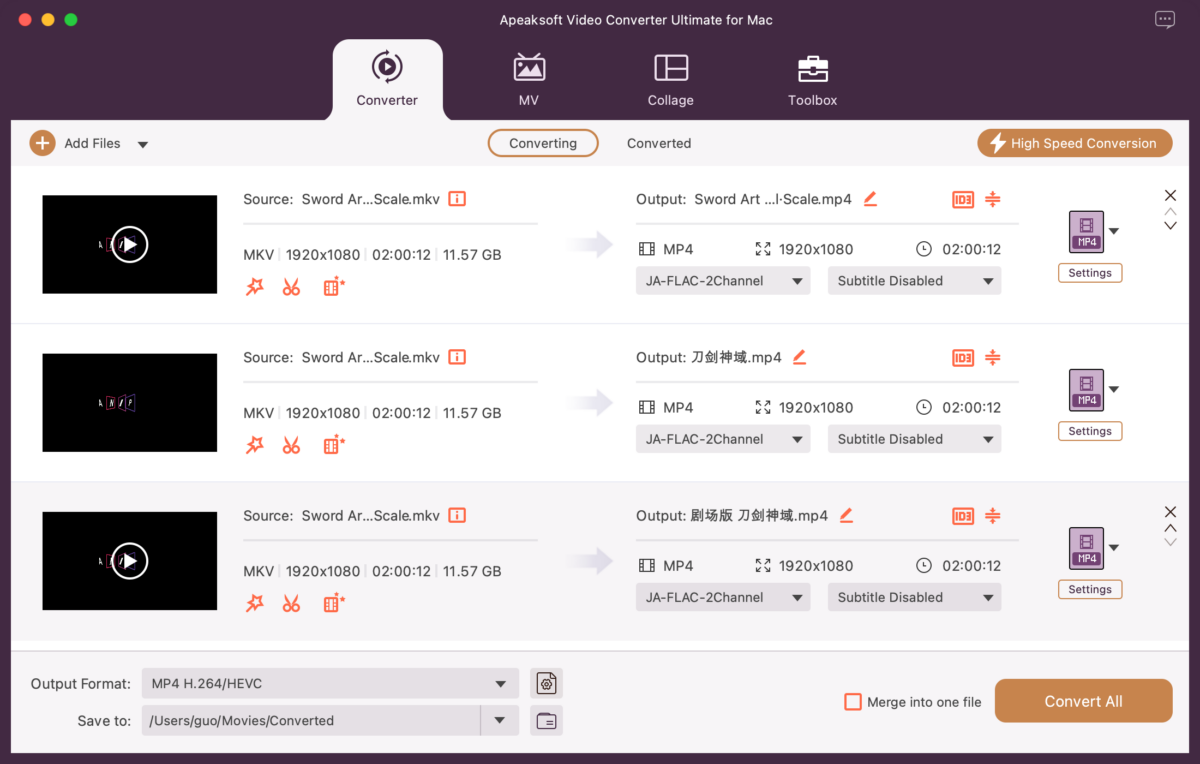Show source info for the third file
The height and width of the screenshot is (764, 1200).
pyautogui.click(x=457, y=516)
